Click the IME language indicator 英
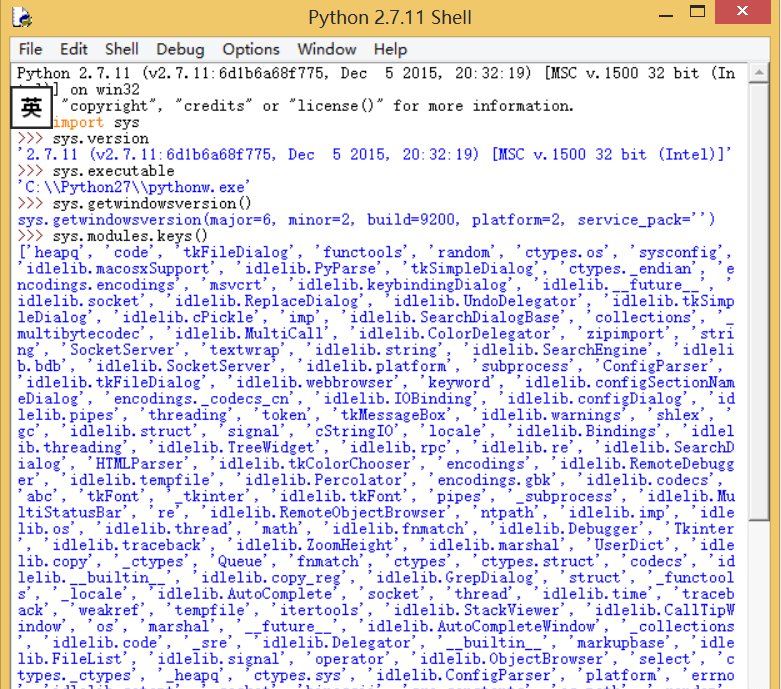781x689 pixels. (x=31, y=107)
